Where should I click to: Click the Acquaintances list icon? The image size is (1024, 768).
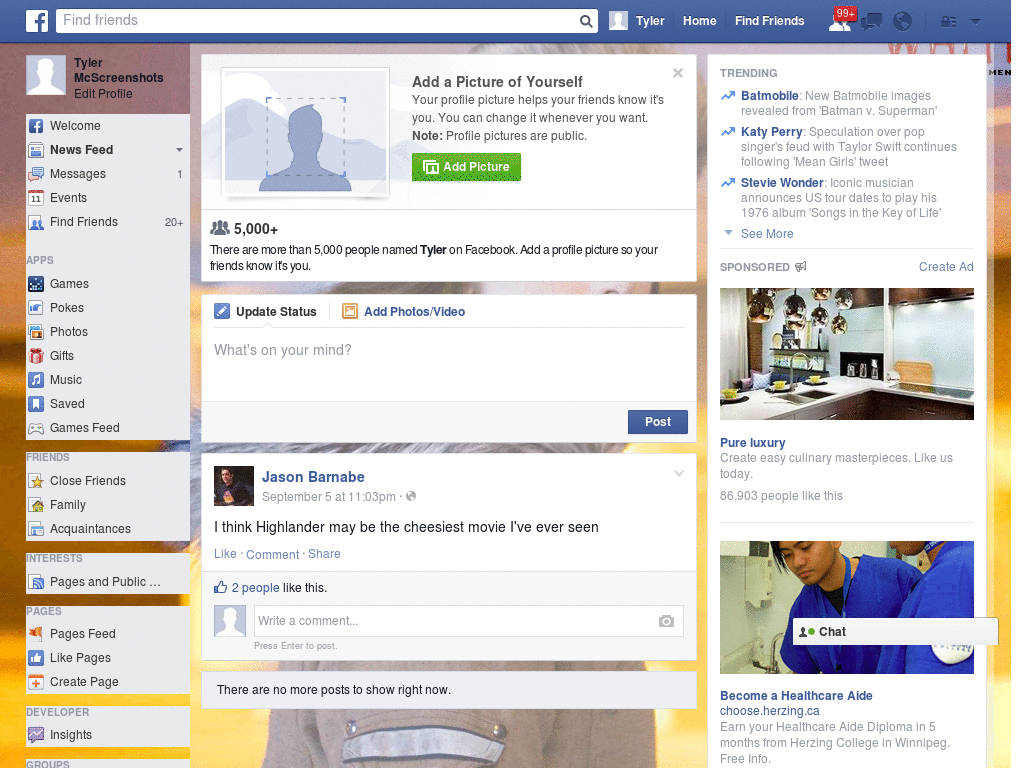click(36, 529)
